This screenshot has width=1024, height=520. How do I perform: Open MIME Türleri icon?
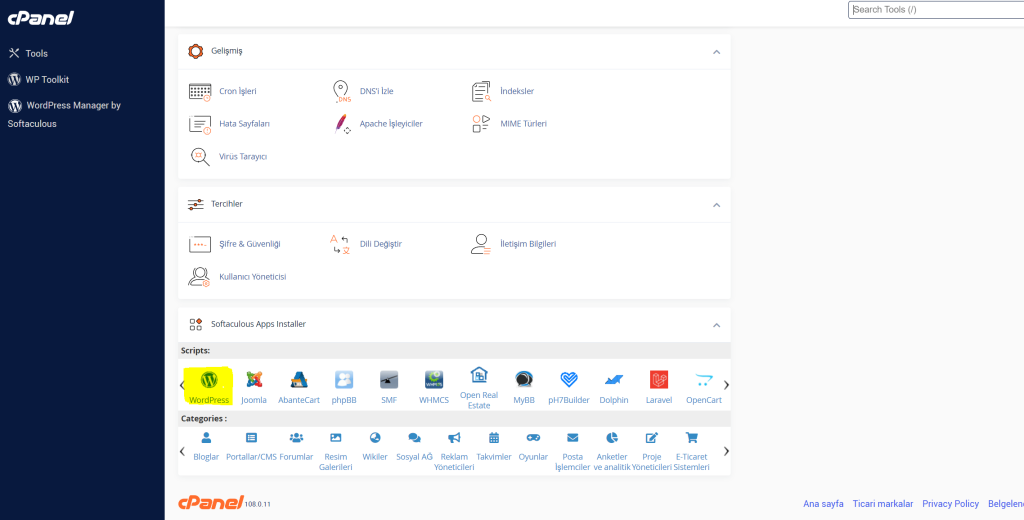click(481, 123)
